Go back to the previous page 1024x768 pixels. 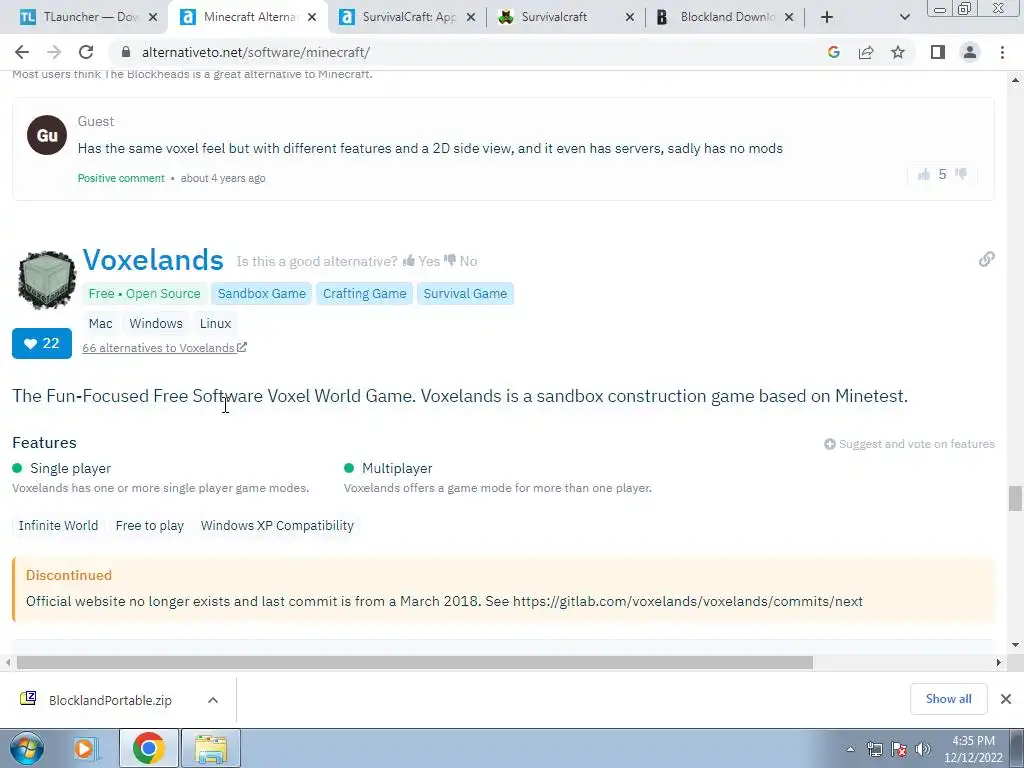(x=22, y=52)
